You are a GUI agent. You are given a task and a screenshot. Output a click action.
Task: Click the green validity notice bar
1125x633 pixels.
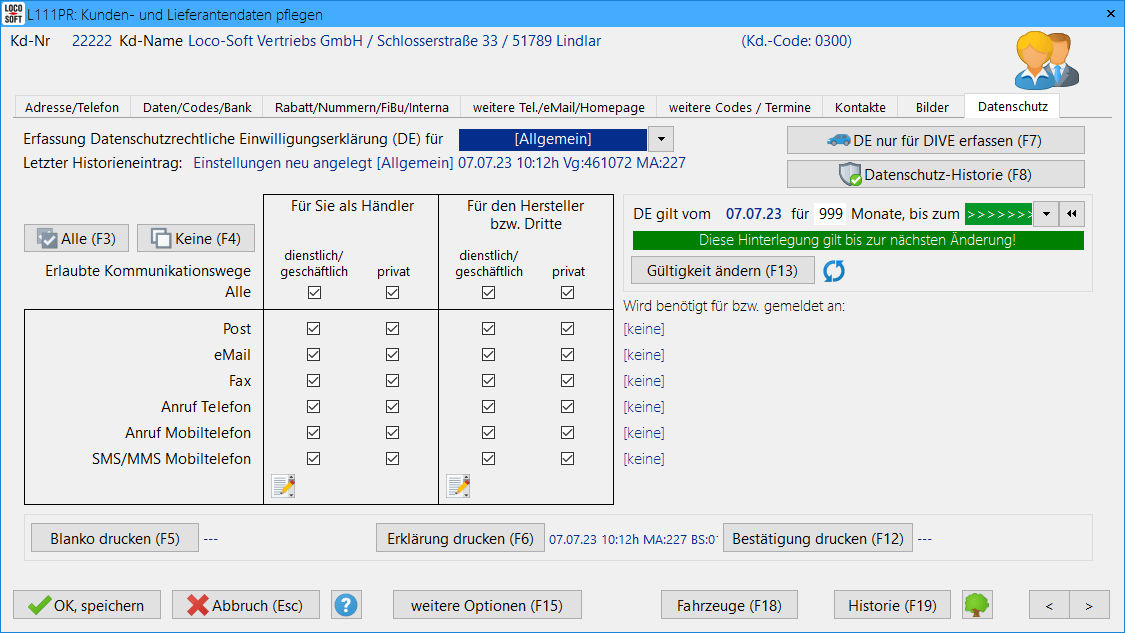[857, 241]
